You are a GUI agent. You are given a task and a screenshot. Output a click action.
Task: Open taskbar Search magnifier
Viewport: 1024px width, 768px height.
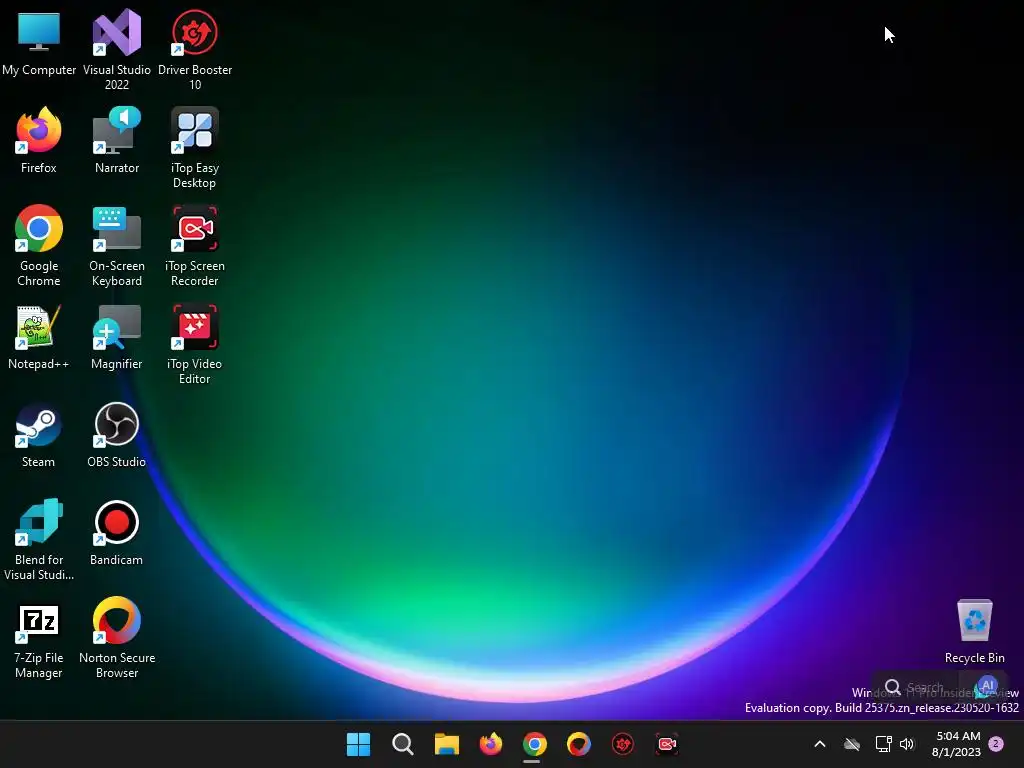(x=402, y=744)
